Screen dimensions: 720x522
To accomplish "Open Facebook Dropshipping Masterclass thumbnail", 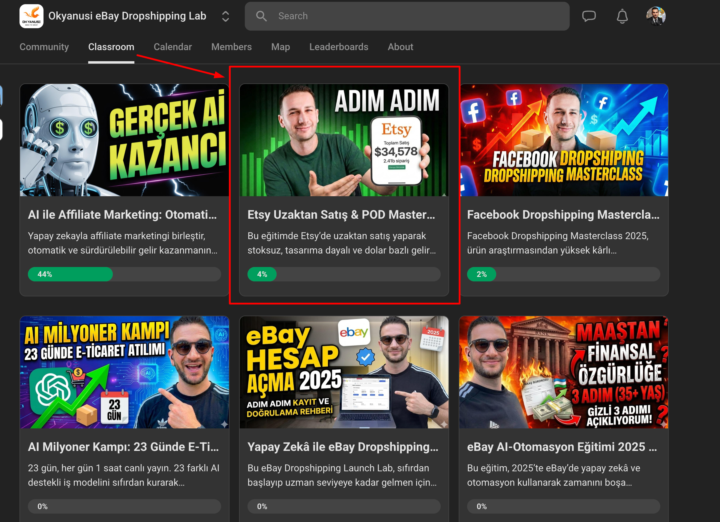I will coord(564,140).
